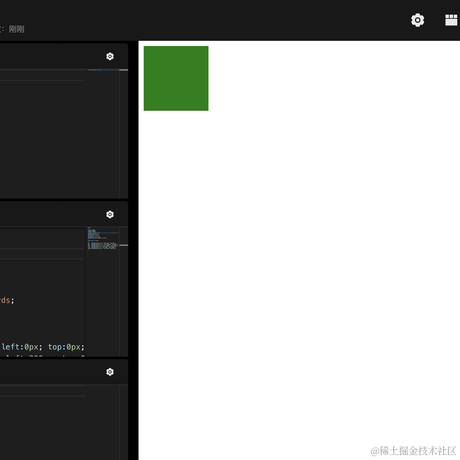
Task: Click the "刚刚" saved-time text in the header
Action: pos(16,29)
